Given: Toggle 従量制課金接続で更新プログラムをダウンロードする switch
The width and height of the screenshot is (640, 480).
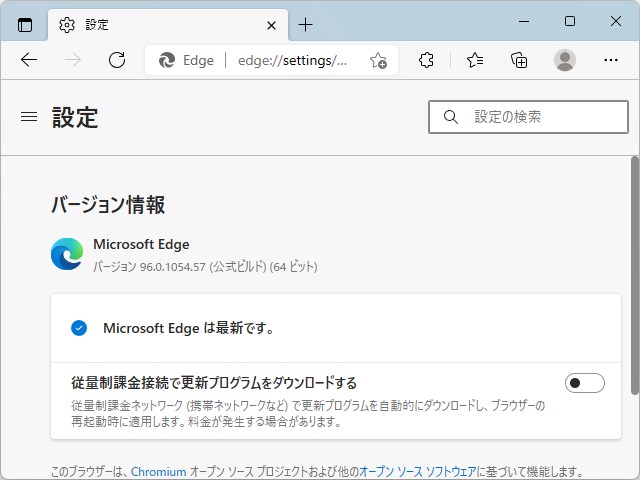Looking at the screenshot, I should (584, 383).
